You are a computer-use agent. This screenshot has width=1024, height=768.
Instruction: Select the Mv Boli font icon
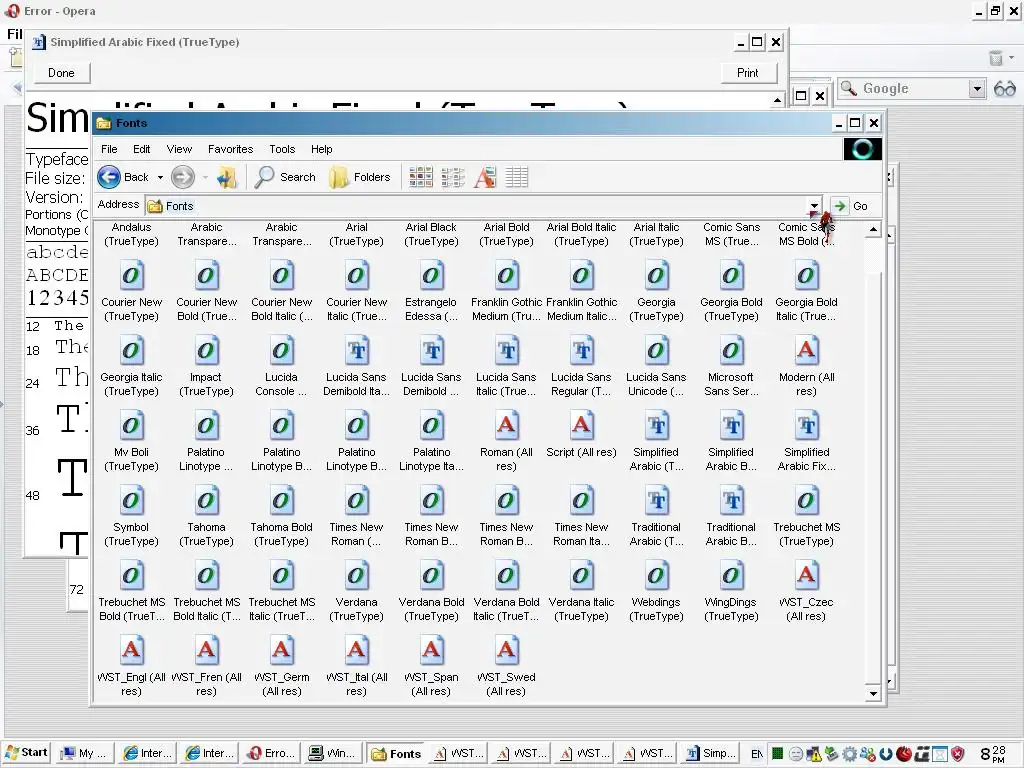pyautogui.click(x=131, y=426)
